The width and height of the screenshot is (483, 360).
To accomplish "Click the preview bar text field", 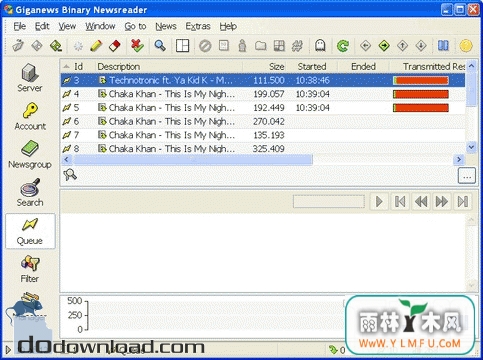I will coord(329,201).
